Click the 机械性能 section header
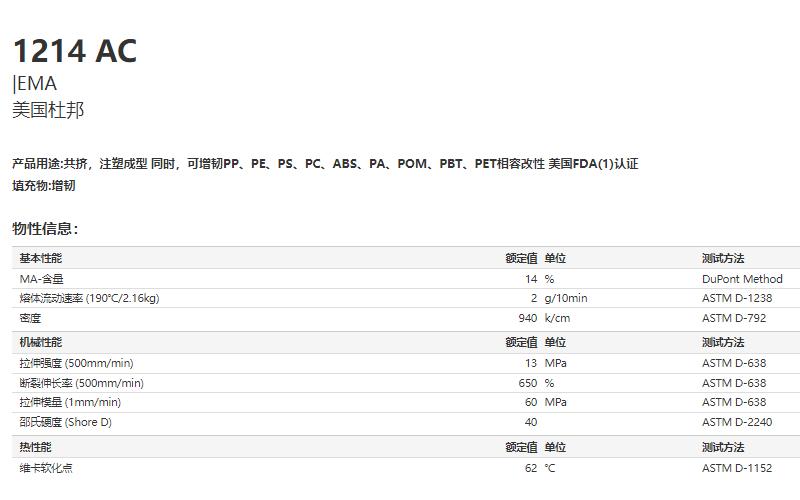Viewport: 800px width, 500px height. (x=41, y=342)
